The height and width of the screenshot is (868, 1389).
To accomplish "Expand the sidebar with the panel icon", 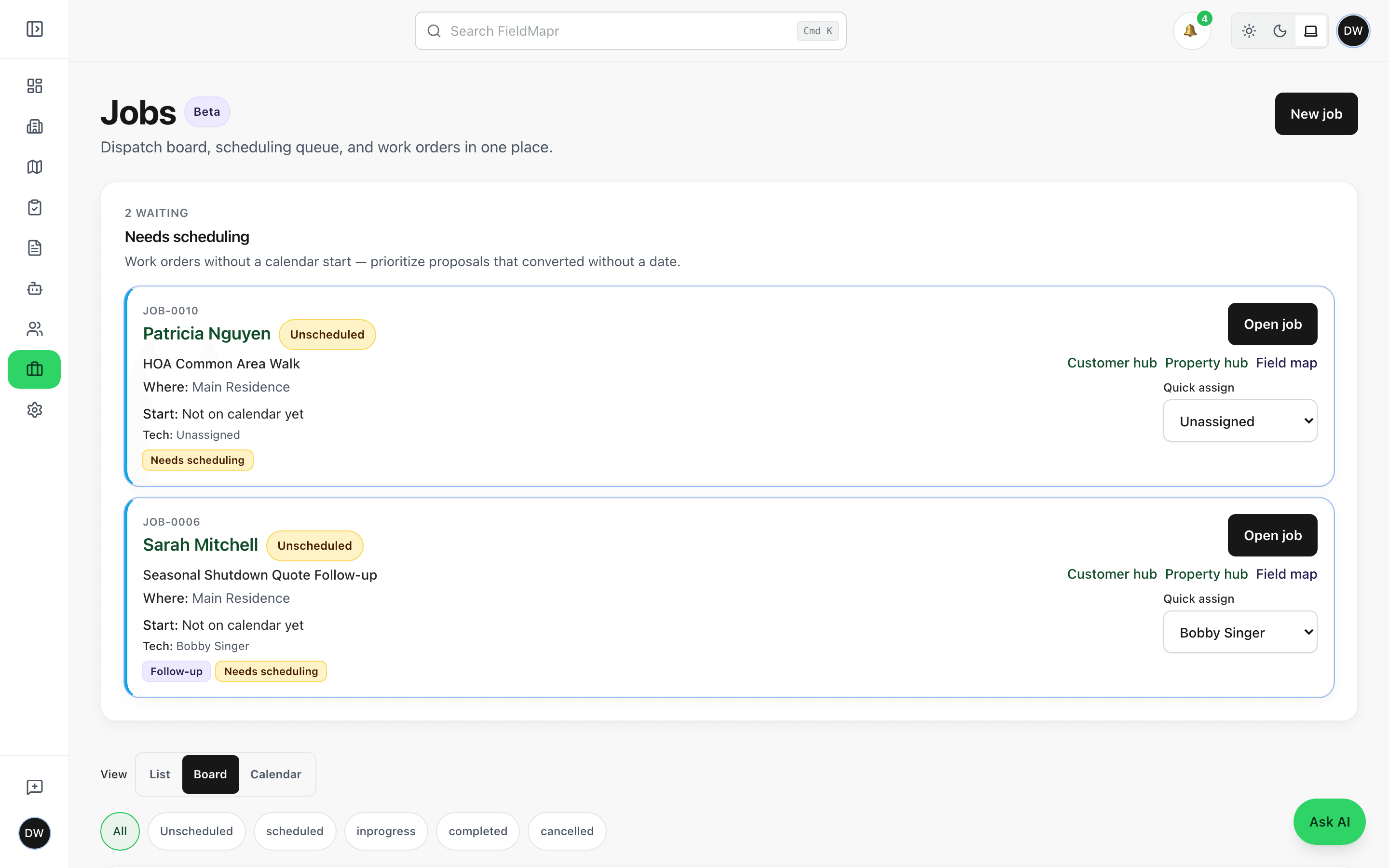I will (34, 29).
